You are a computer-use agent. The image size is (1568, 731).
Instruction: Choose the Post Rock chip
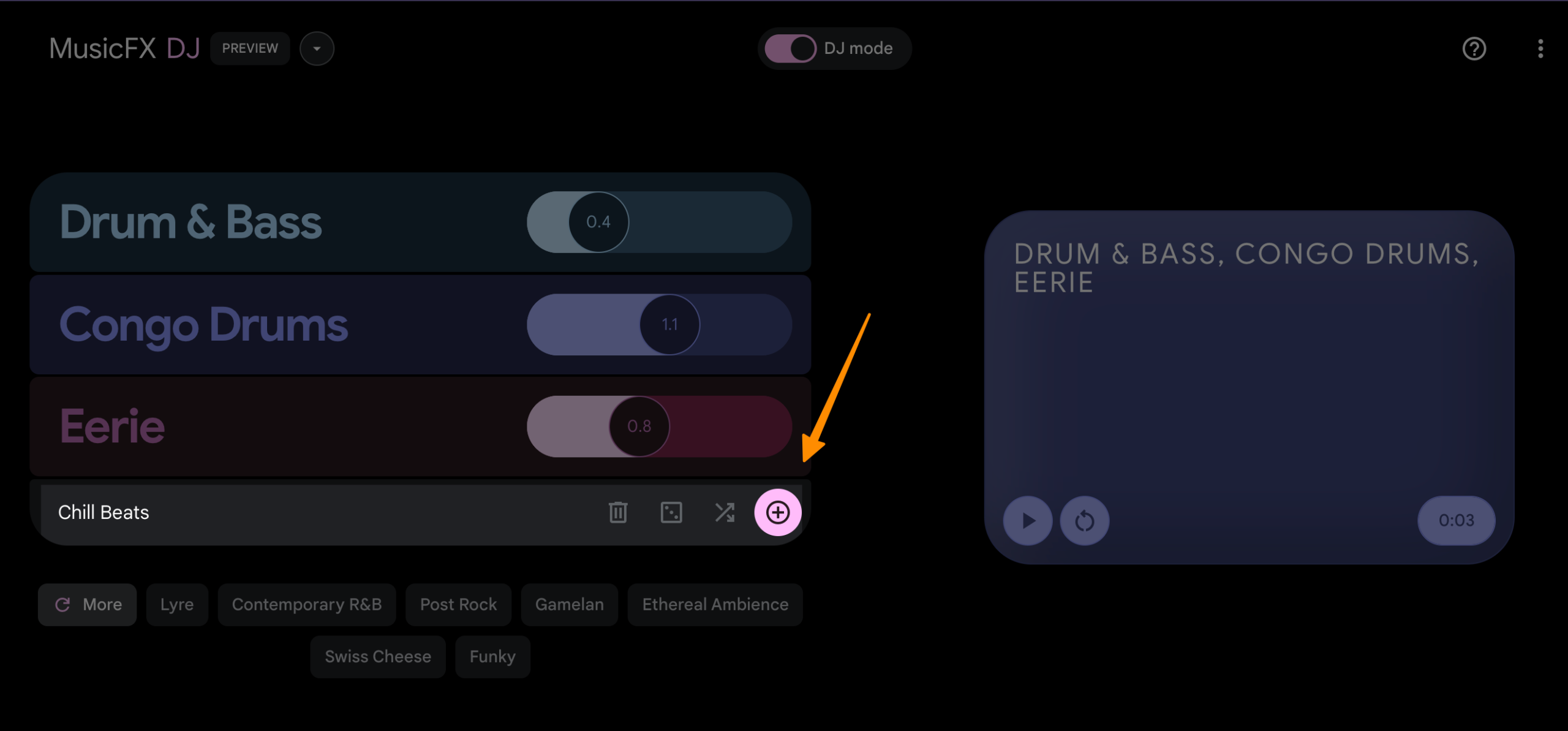(458, 605)
